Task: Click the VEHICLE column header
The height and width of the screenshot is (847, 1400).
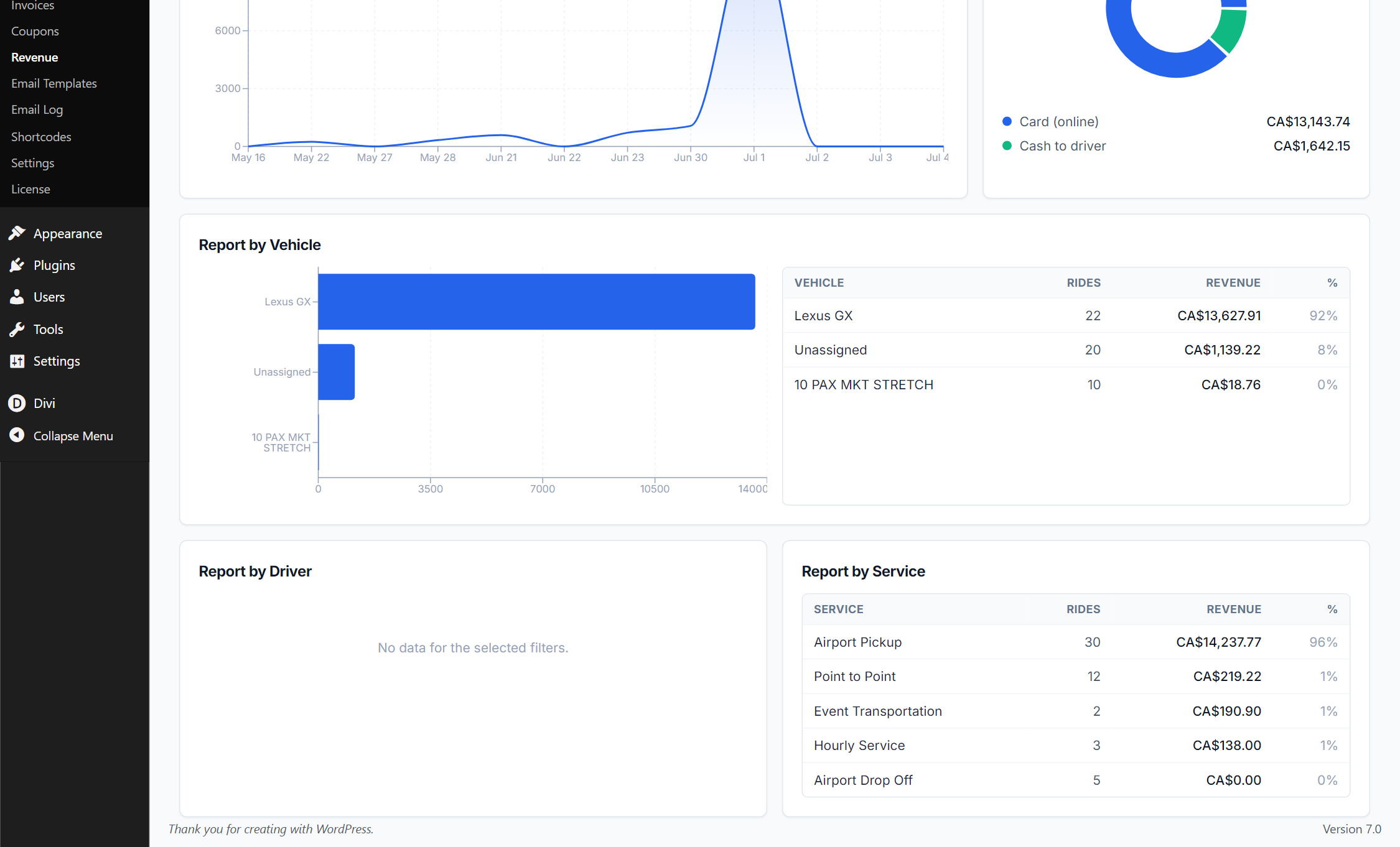Action: [819, 283]
